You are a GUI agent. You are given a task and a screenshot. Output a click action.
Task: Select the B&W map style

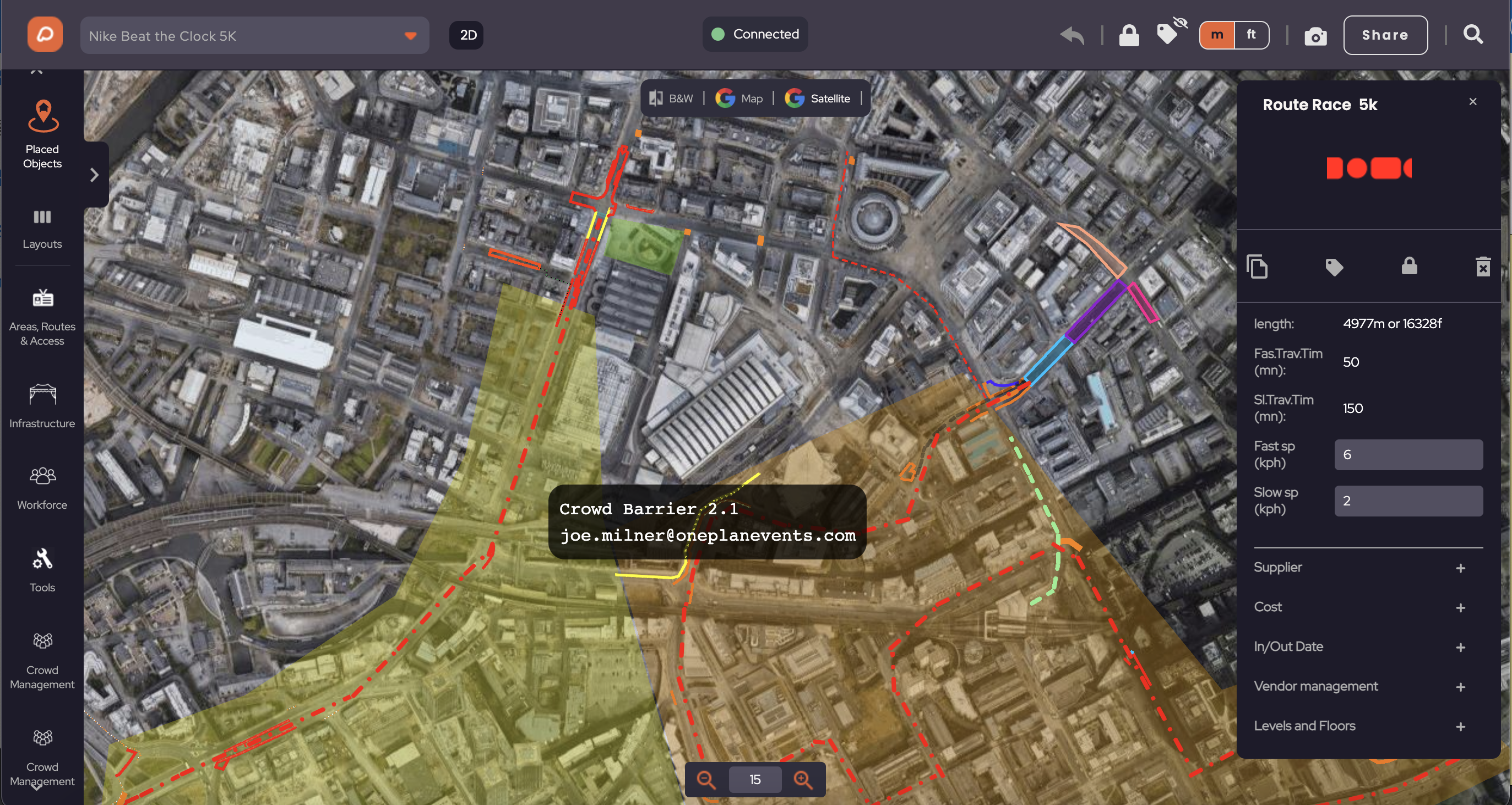tap(671, 99)
